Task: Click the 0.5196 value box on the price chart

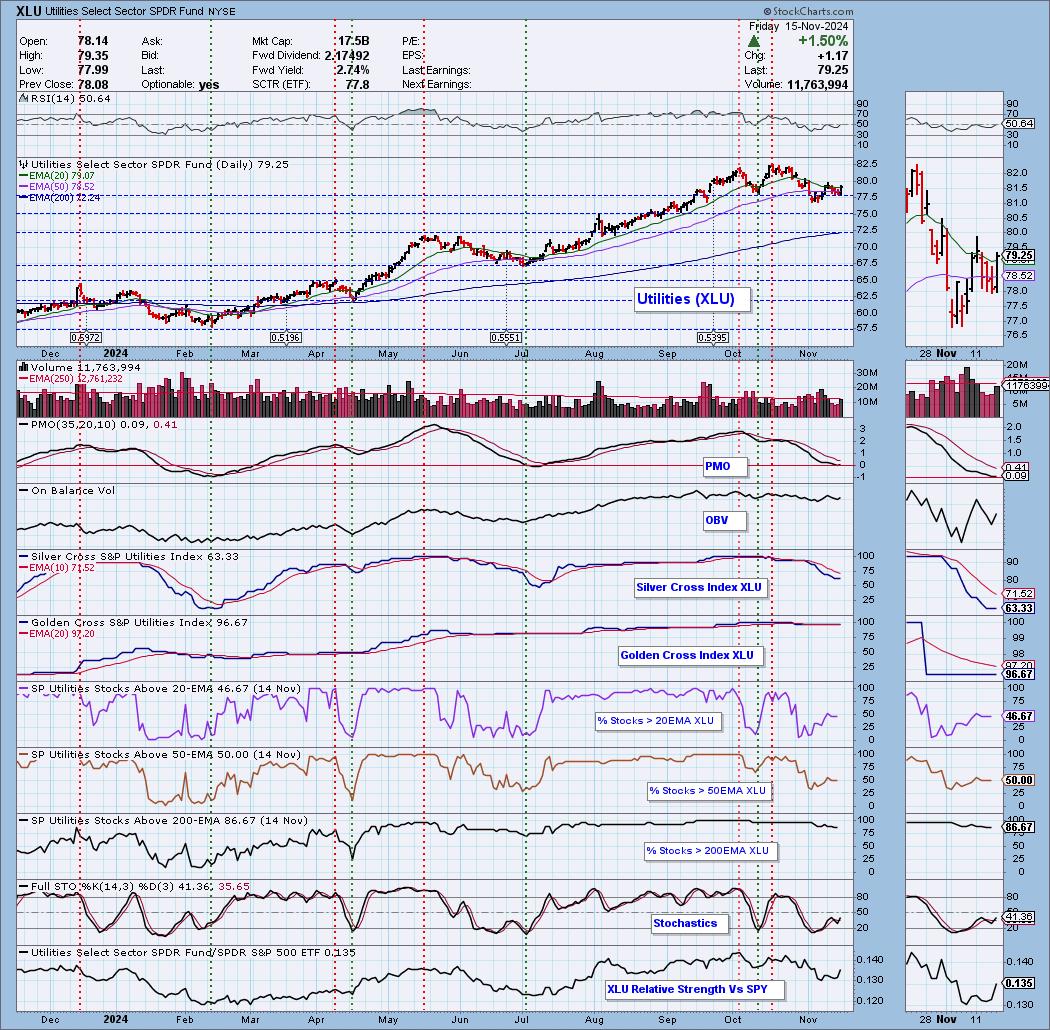Action: tap(285, 338)
